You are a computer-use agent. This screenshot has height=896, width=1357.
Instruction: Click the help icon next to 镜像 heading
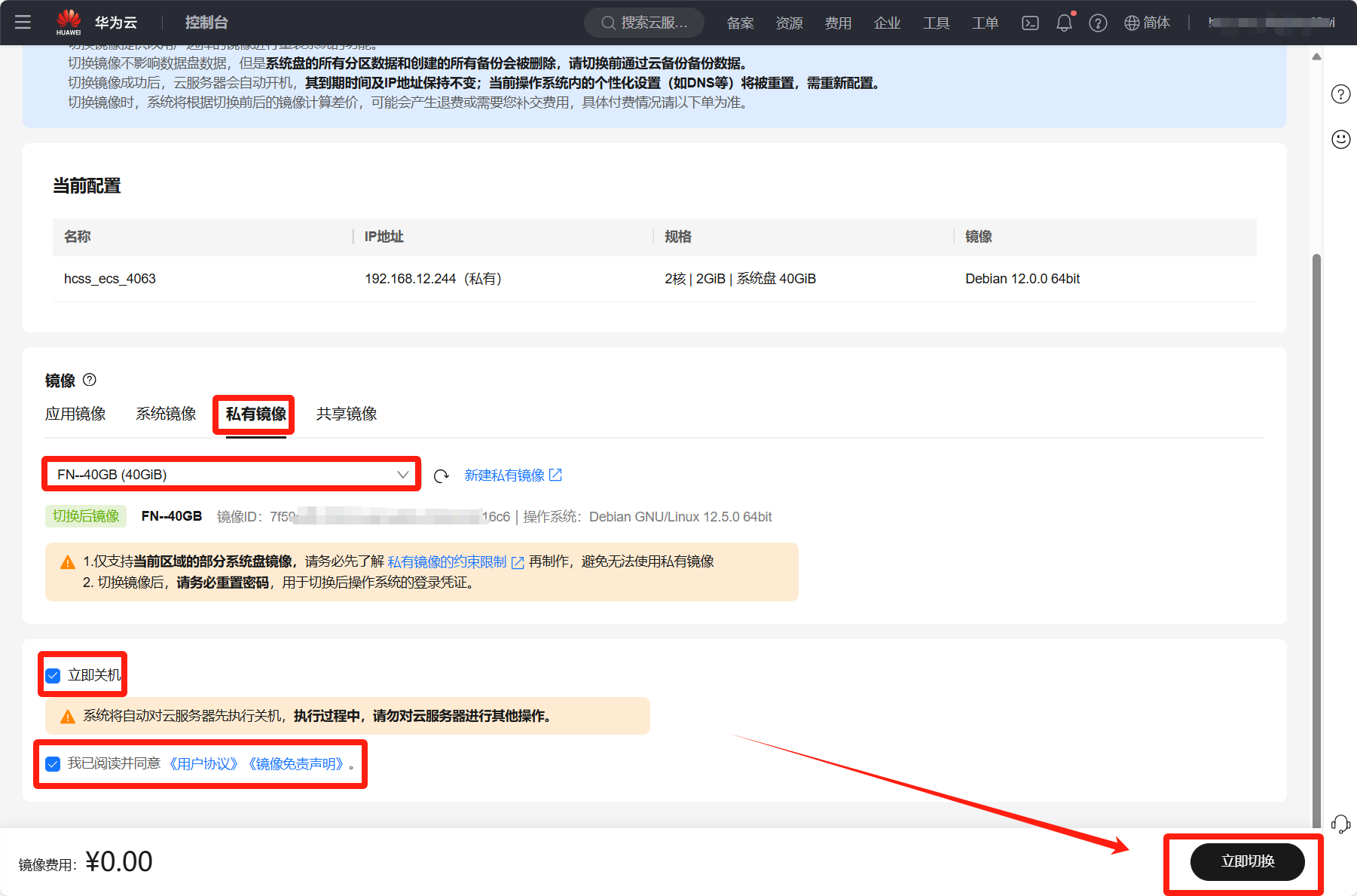(x=90, y=380)
